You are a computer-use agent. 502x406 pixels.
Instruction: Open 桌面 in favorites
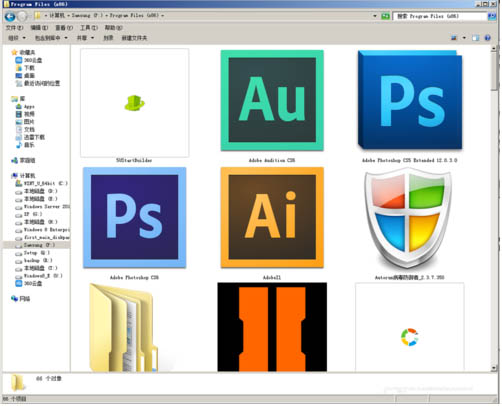pos(25,75)
